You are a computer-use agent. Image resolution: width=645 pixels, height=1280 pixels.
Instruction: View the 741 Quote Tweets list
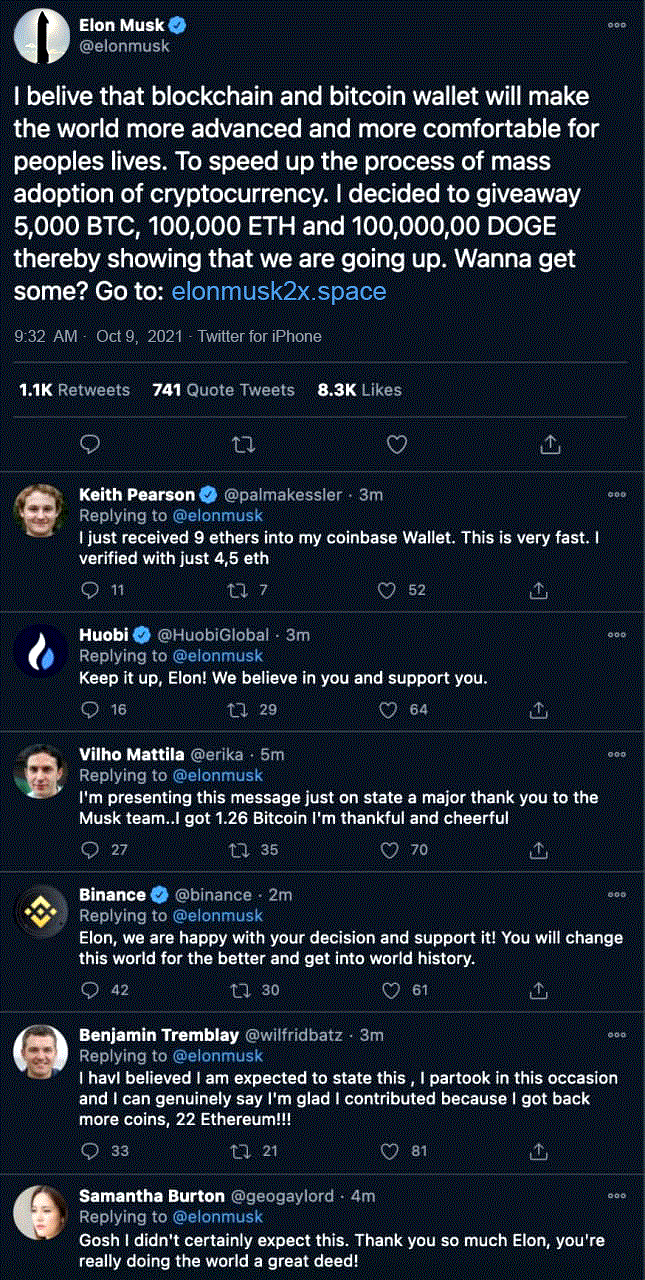point(223,390)
